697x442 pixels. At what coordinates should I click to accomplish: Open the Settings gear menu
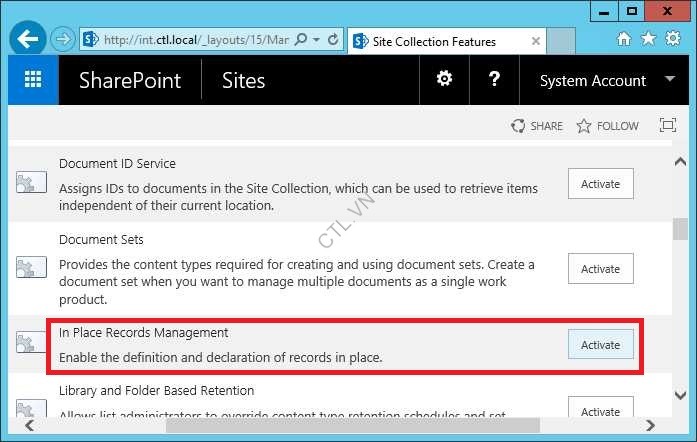point(444,80)
